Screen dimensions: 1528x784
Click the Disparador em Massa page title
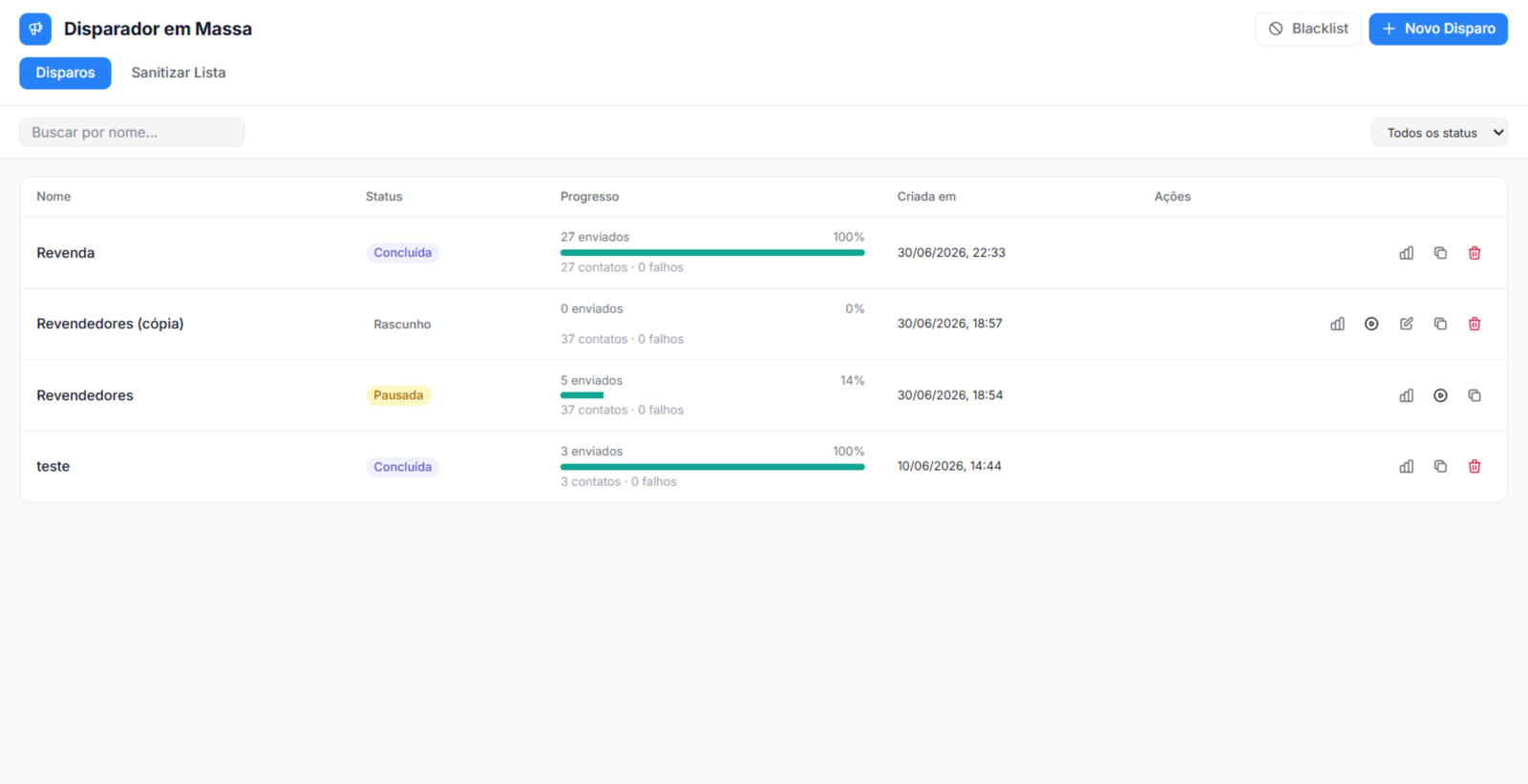(158, 29)
